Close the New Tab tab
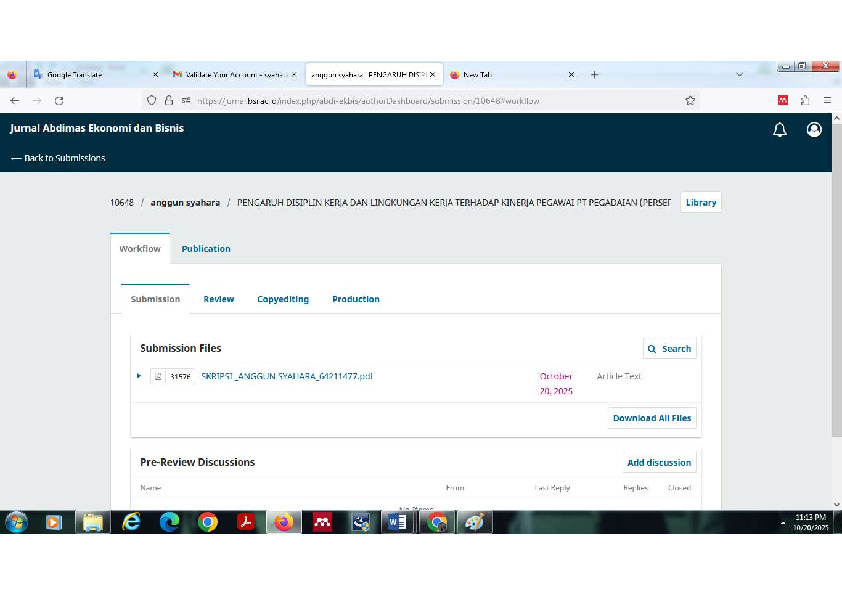The width and height of the screenshot is (842, 595). 571,75
